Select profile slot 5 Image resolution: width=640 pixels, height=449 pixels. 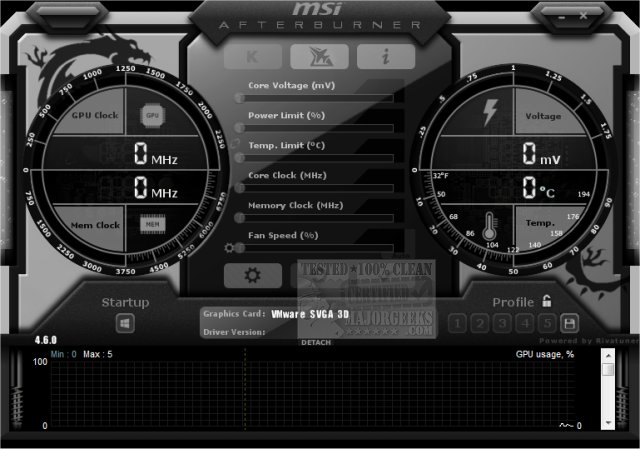547,324
